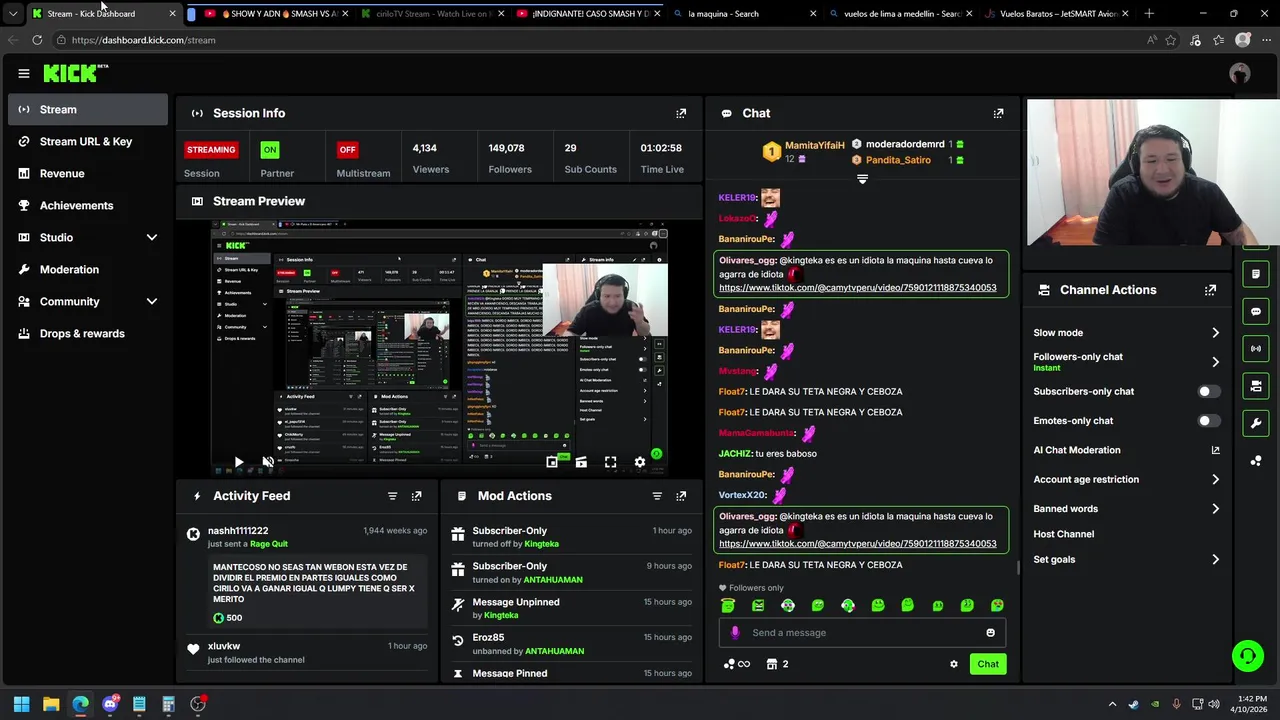Click the green Chat send button
The height and width of the screenshot is (720, 1280).
click(x=988, y=664)
